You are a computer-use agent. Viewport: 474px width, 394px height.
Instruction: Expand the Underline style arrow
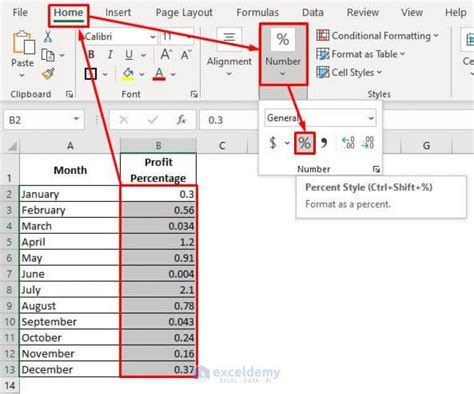click(143, 55)
